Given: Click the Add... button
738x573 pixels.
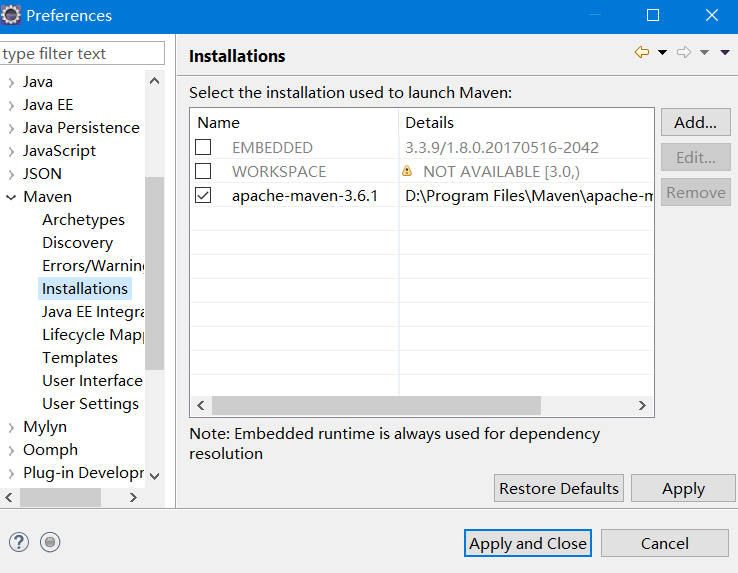Looking at the screenshot, I should click(x=695, y=123).
